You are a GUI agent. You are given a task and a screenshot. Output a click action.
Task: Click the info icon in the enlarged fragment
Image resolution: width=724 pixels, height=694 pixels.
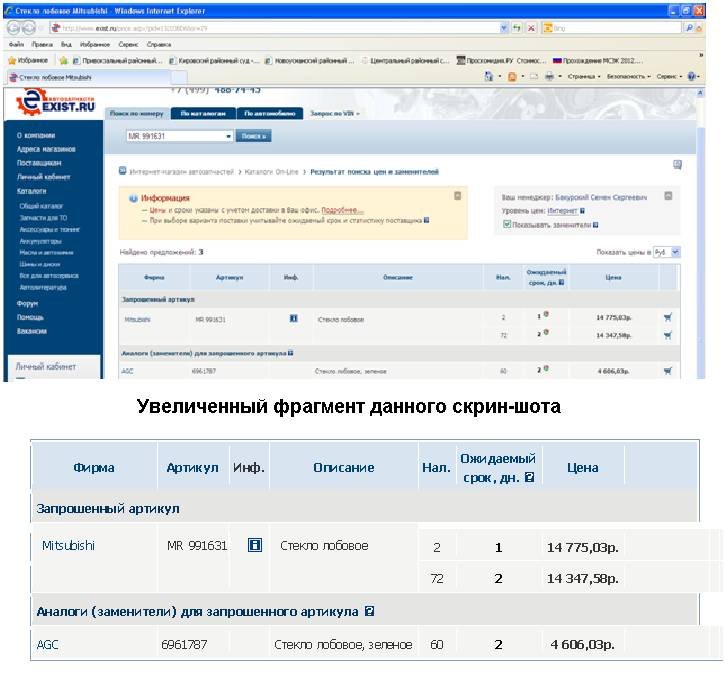click(x=255, y=545)
